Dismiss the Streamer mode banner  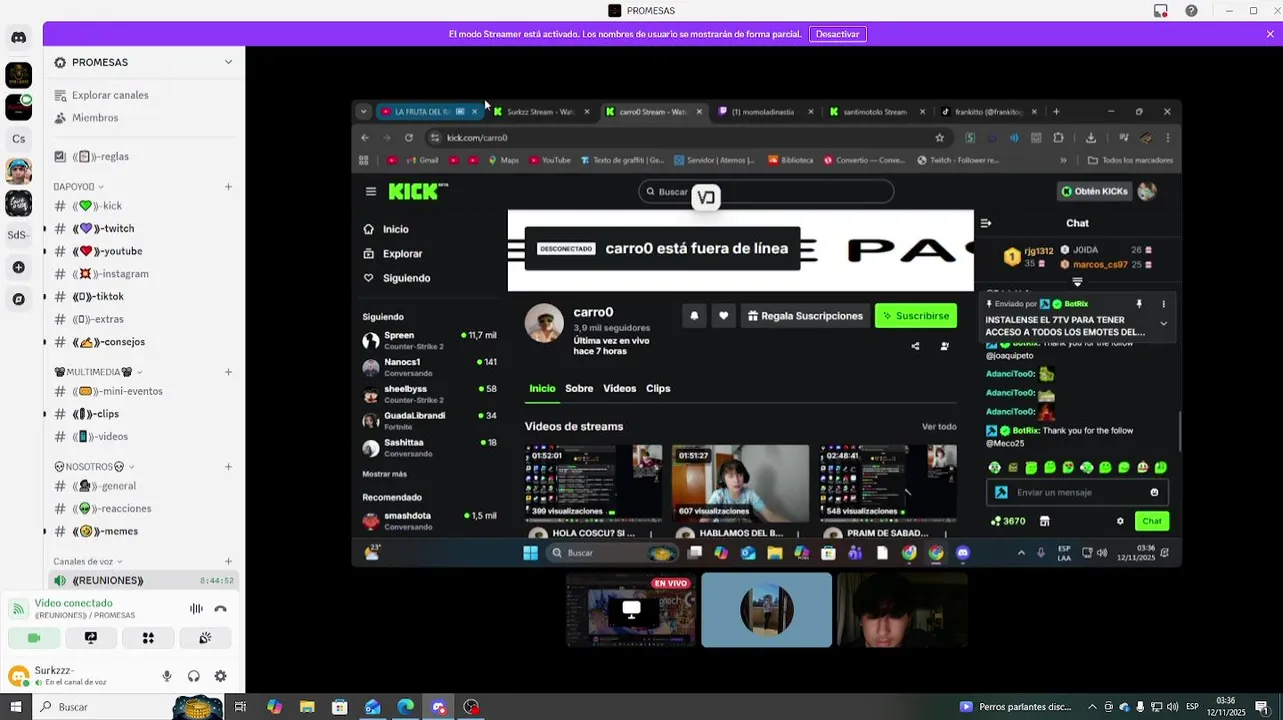pos(1270,34)
